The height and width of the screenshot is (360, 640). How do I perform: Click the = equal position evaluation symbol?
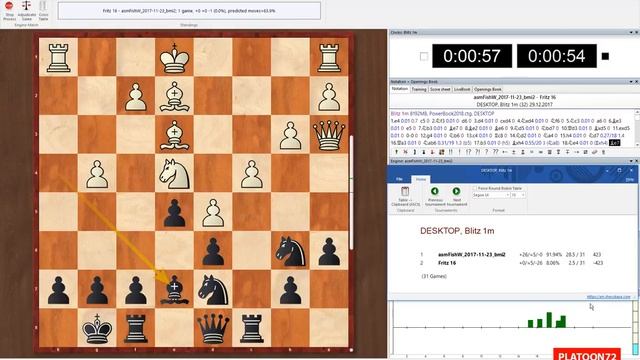tap(531, 152)
